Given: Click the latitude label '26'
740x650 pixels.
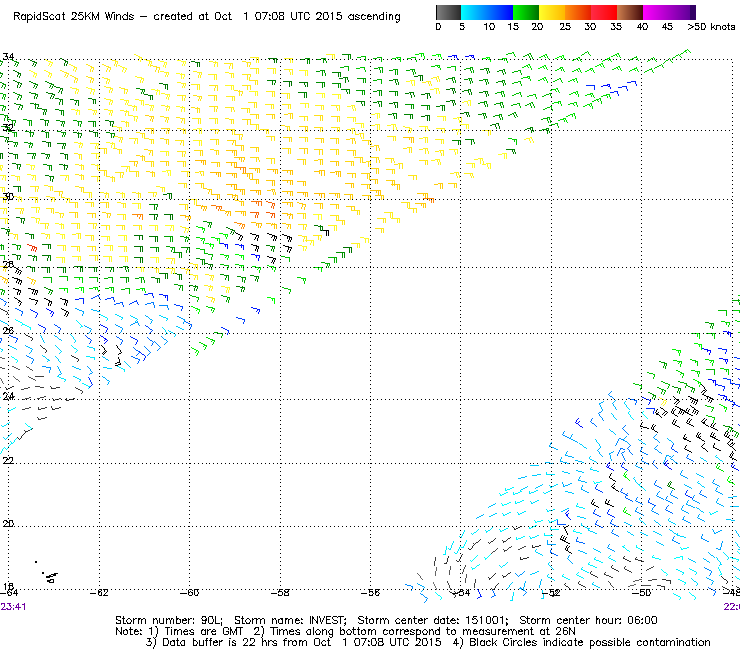Looking at the screenshot, I should point(8,330).
